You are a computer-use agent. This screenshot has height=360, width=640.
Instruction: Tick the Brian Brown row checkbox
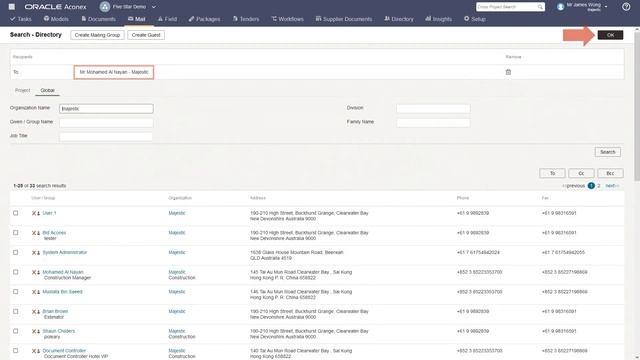pyautogui.click(x=16, y=311)
